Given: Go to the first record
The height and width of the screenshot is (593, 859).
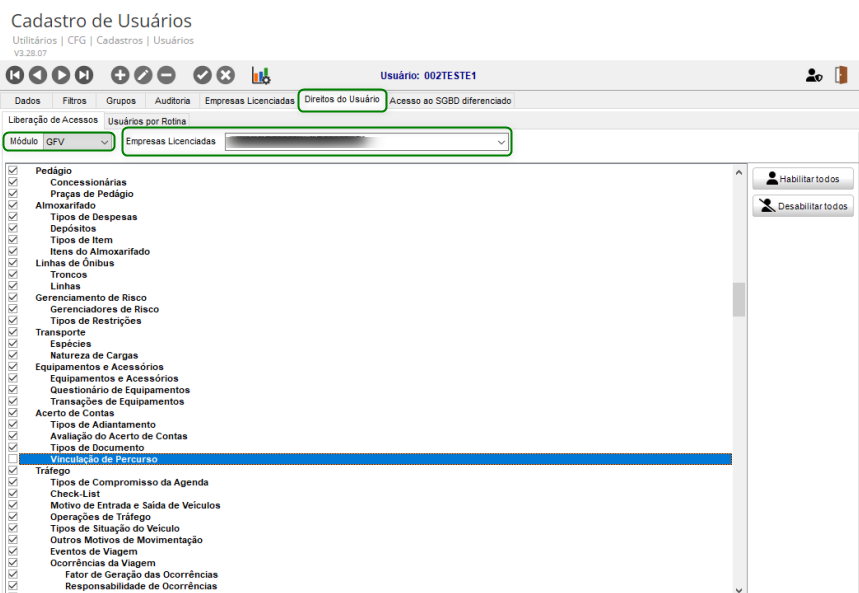Looking at the screenshot, I should tap(15, 75).
